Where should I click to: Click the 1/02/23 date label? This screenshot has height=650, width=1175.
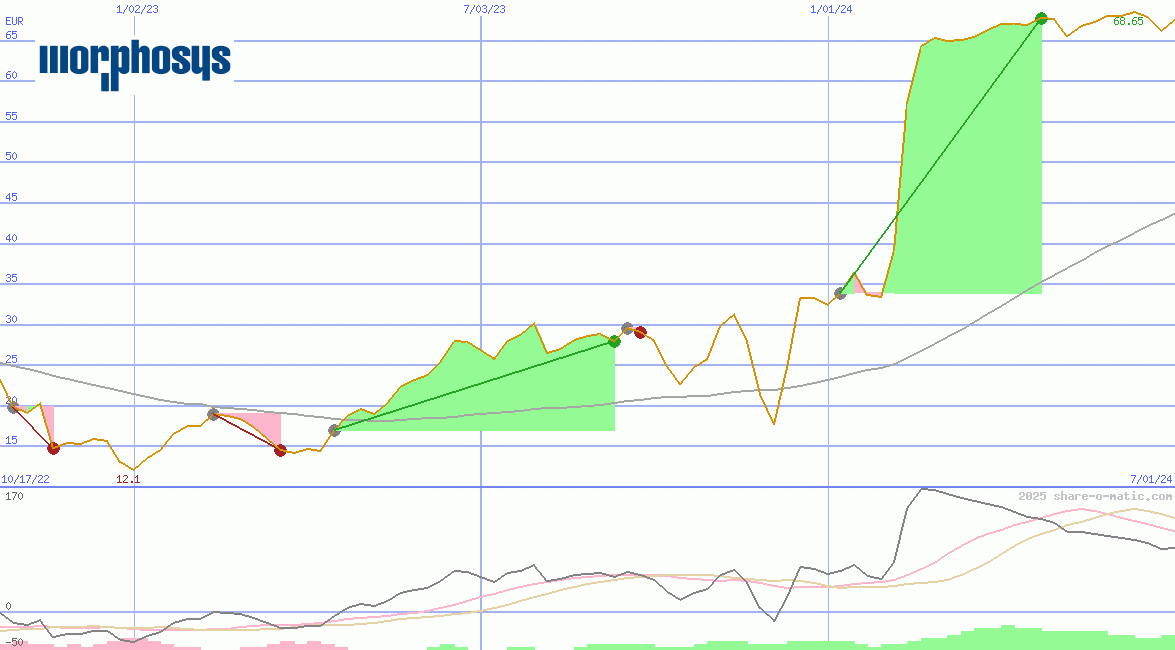click(x=137, y=9)
